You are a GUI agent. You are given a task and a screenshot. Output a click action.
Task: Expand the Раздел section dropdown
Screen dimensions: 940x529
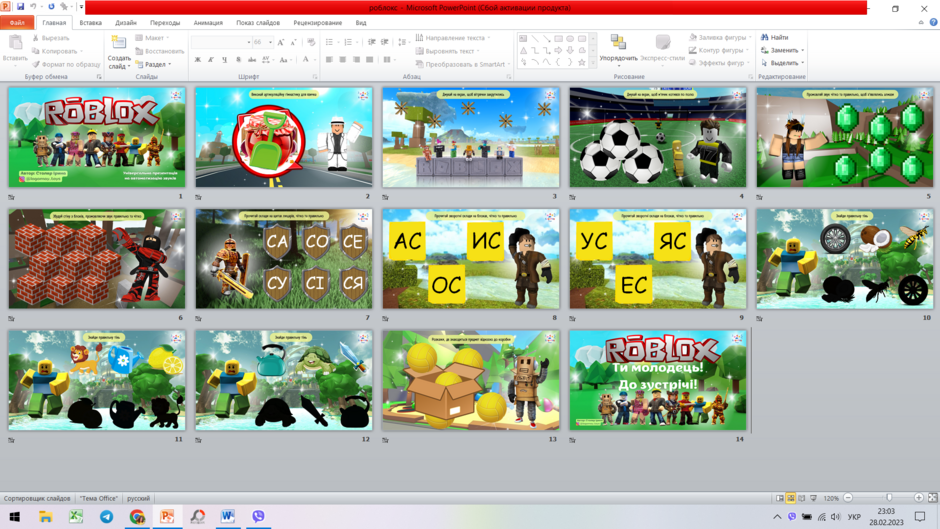pos(154,64)
